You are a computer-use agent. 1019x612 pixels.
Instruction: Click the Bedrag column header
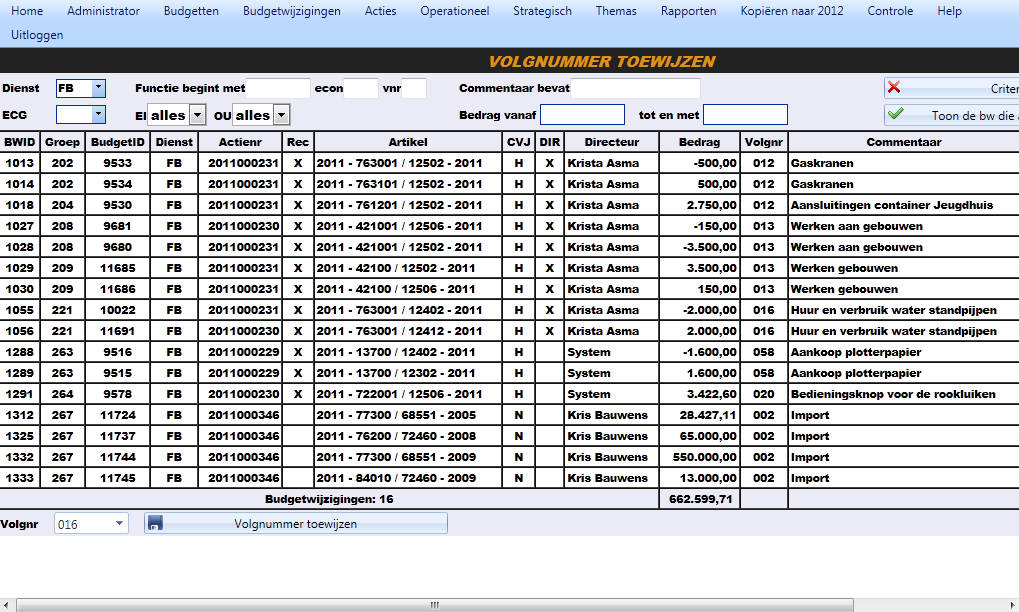pyautogui.click(x=700, y=142)
